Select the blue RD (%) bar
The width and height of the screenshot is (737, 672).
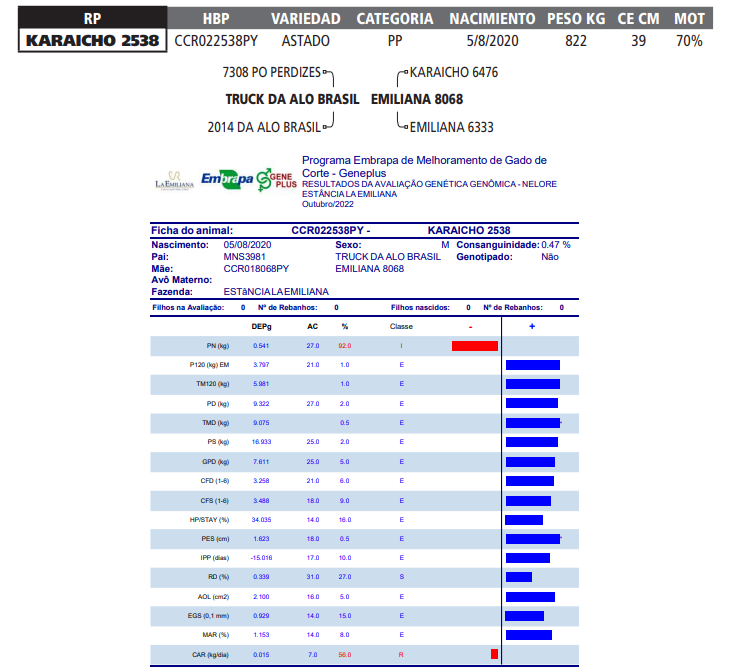coord(519,577)
